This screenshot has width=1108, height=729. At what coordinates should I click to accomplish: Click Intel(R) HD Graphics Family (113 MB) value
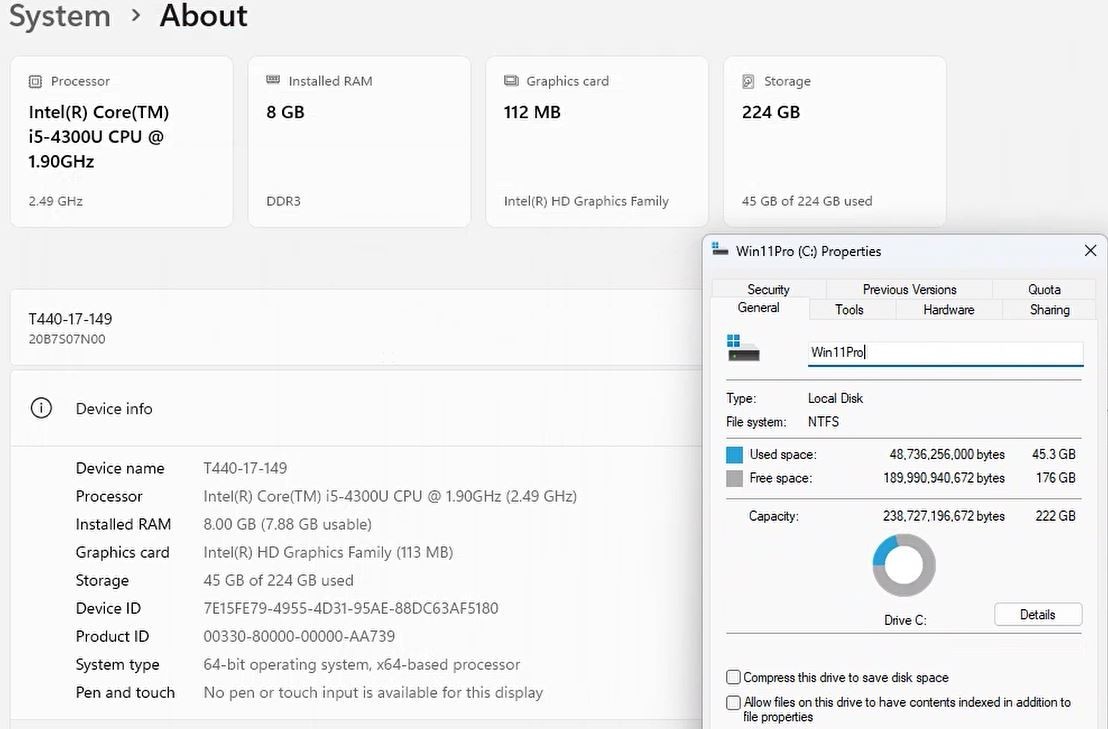[328, 552]
